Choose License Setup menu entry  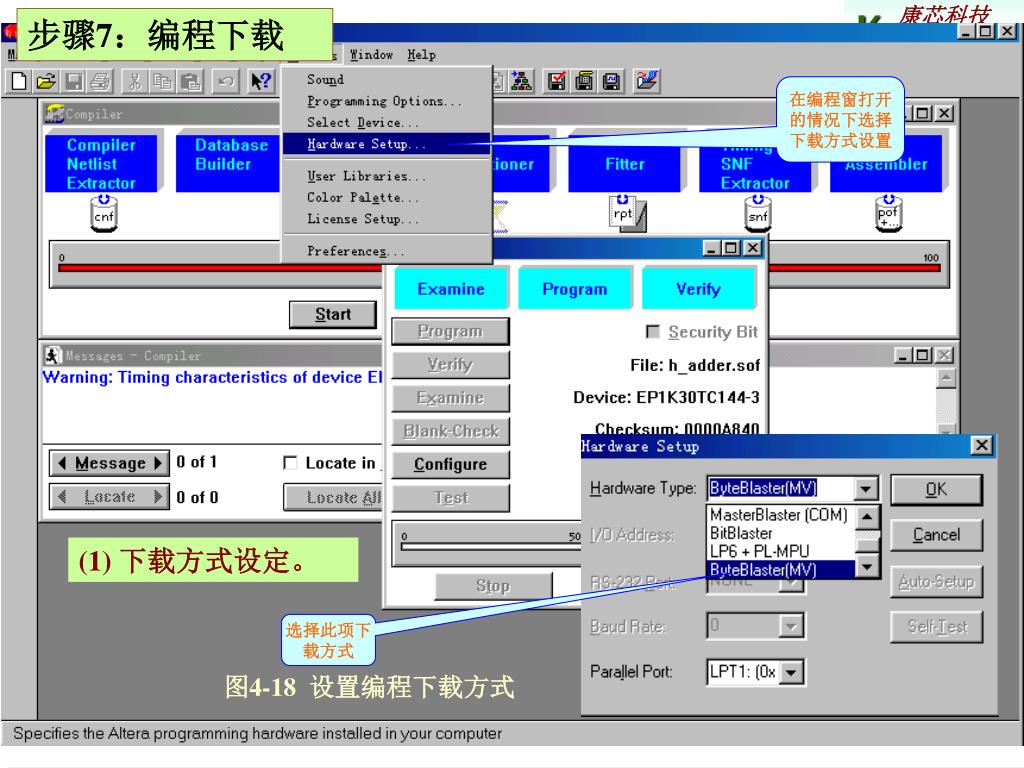point(387,219)
